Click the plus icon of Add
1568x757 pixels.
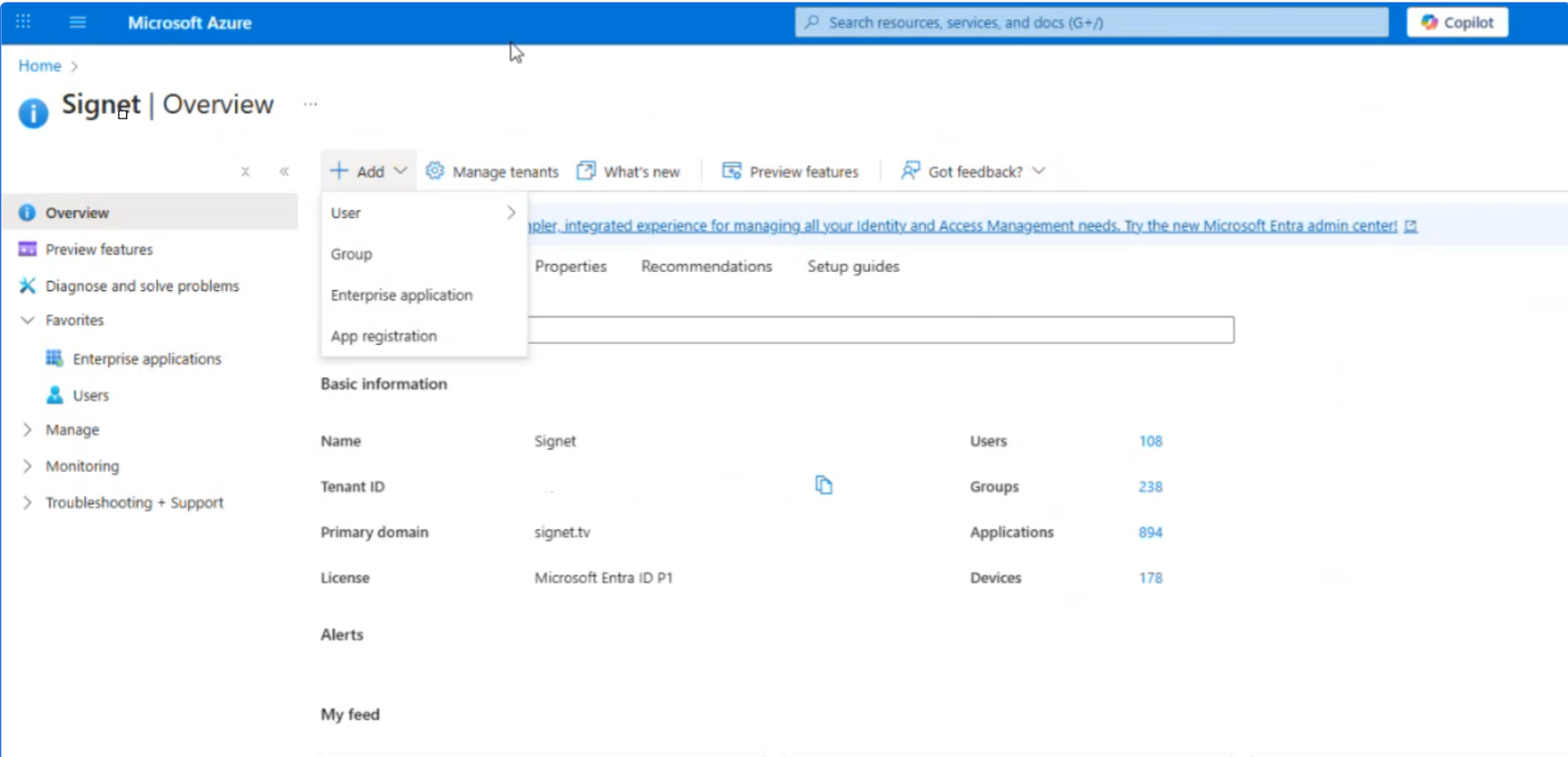coord(339,171)
